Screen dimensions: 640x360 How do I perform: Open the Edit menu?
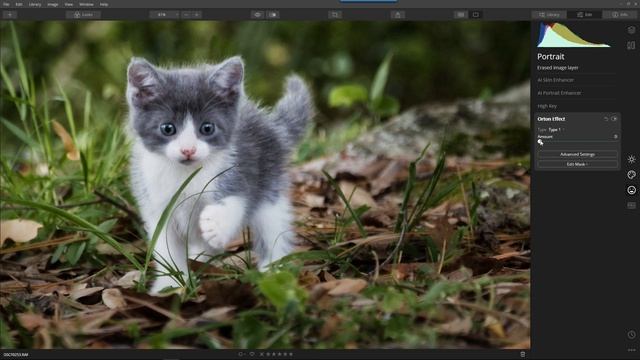point(19,4)
